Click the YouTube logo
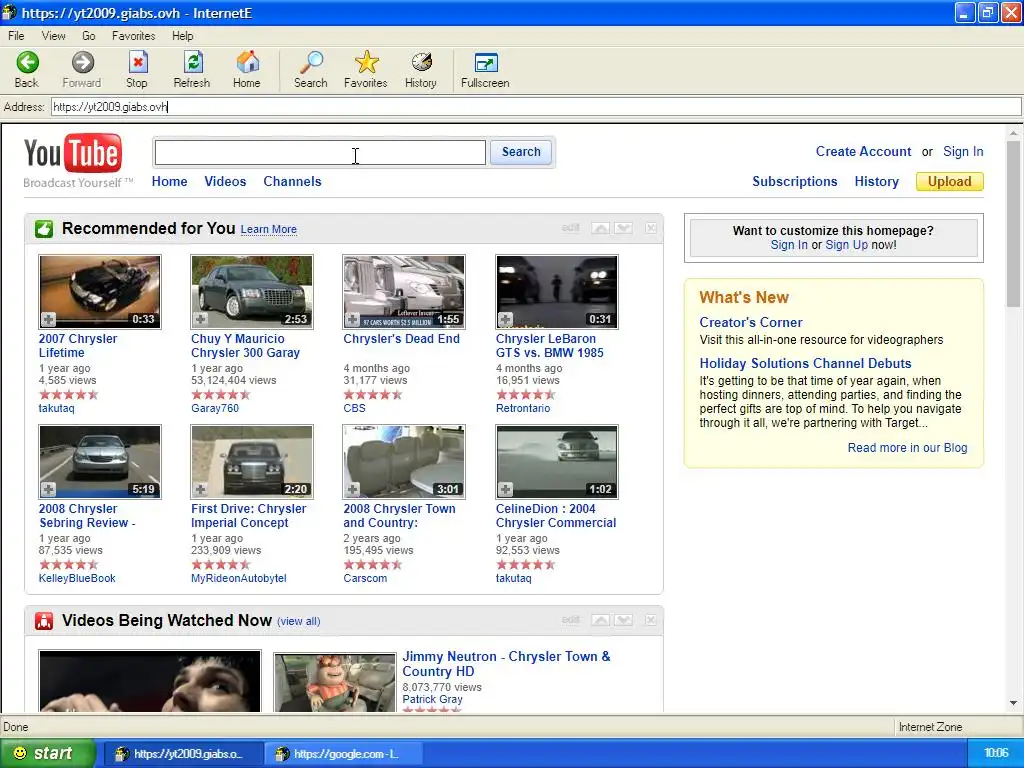Viewport: 1024px width, 768px height. (73, 153)
